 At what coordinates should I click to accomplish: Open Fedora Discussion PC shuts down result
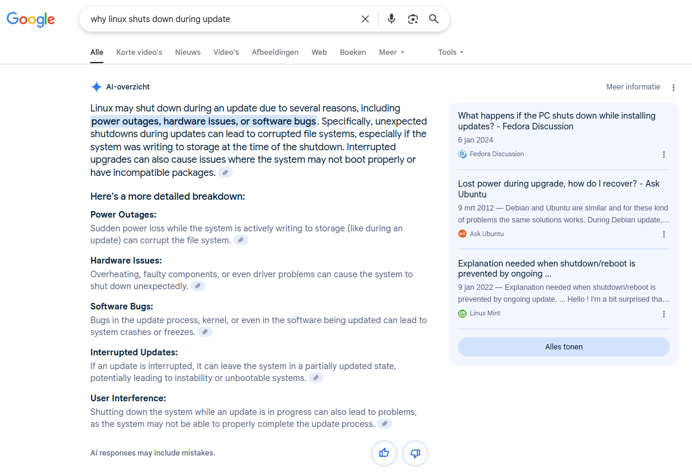point(557,121)
